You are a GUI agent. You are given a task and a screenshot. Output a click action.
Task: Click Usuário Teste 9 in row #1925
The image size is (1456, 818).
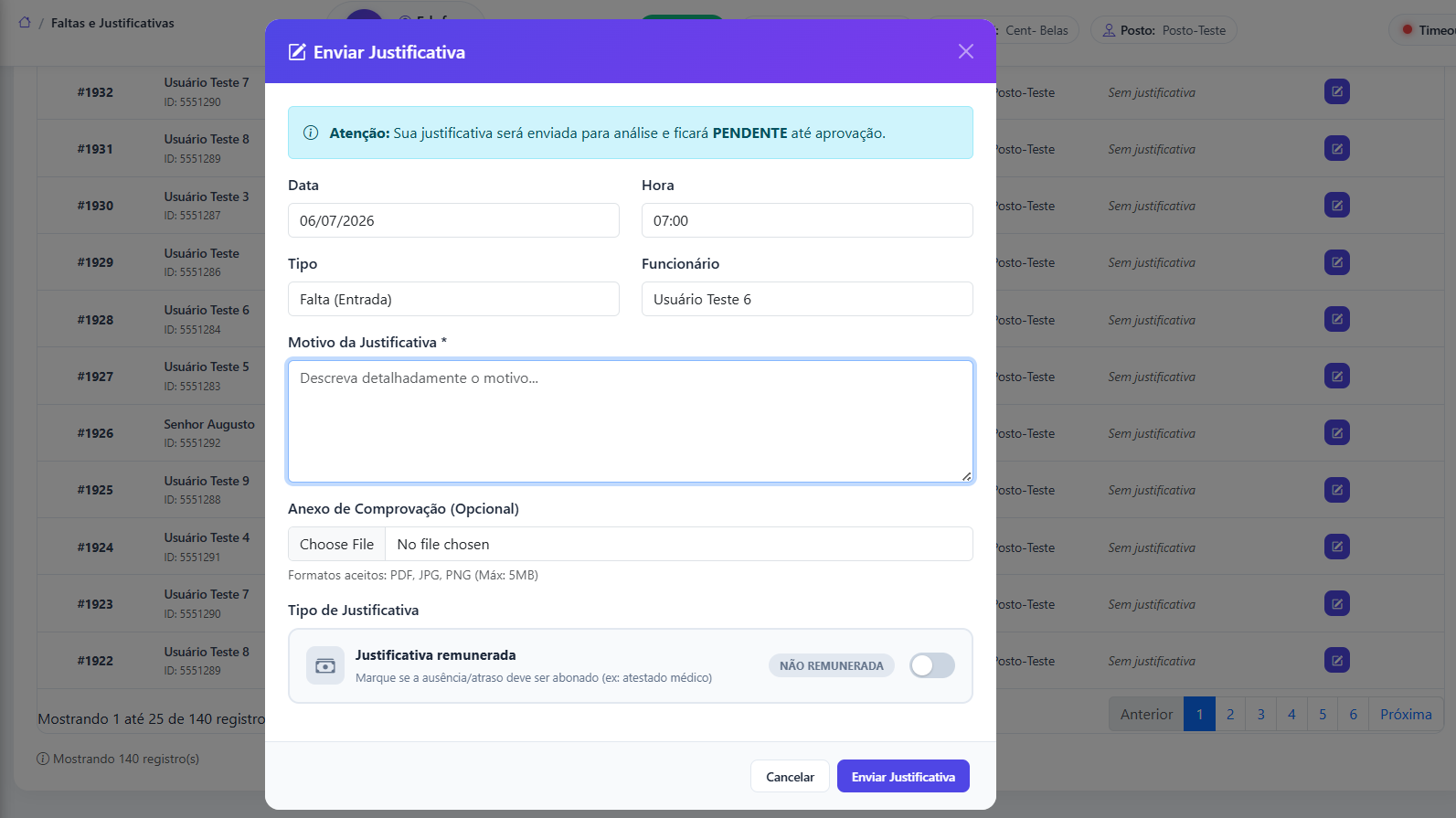(207, 481)
